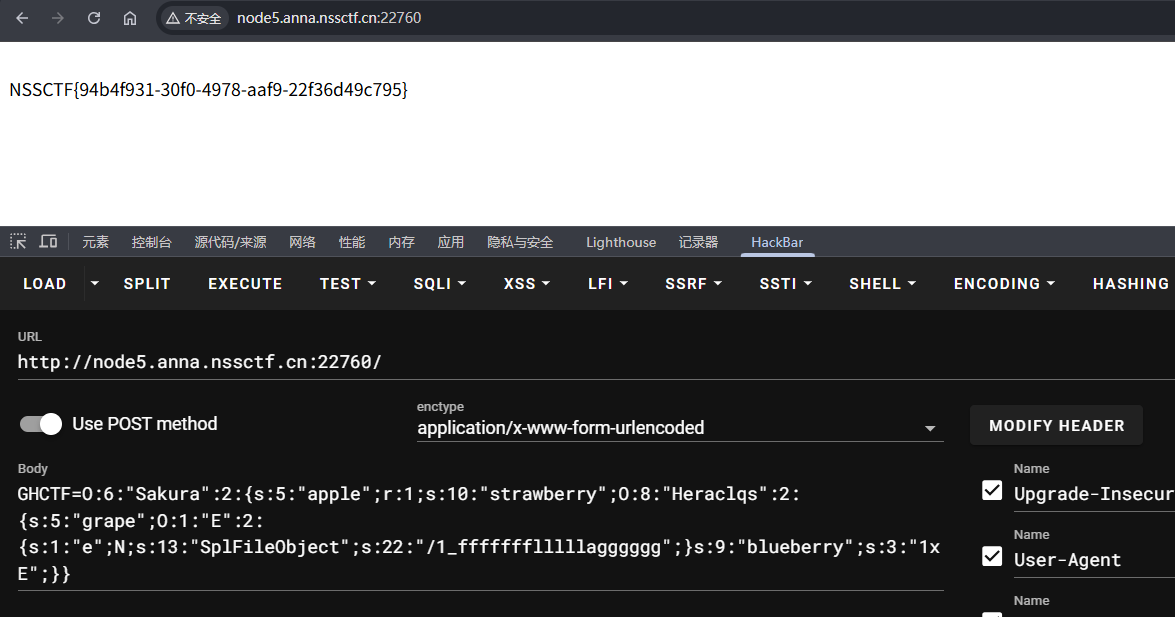Uncheck the User-Agent header checkbox
Screen dimensions: 1175x617
pyautogui.click(x=992, y=556)
